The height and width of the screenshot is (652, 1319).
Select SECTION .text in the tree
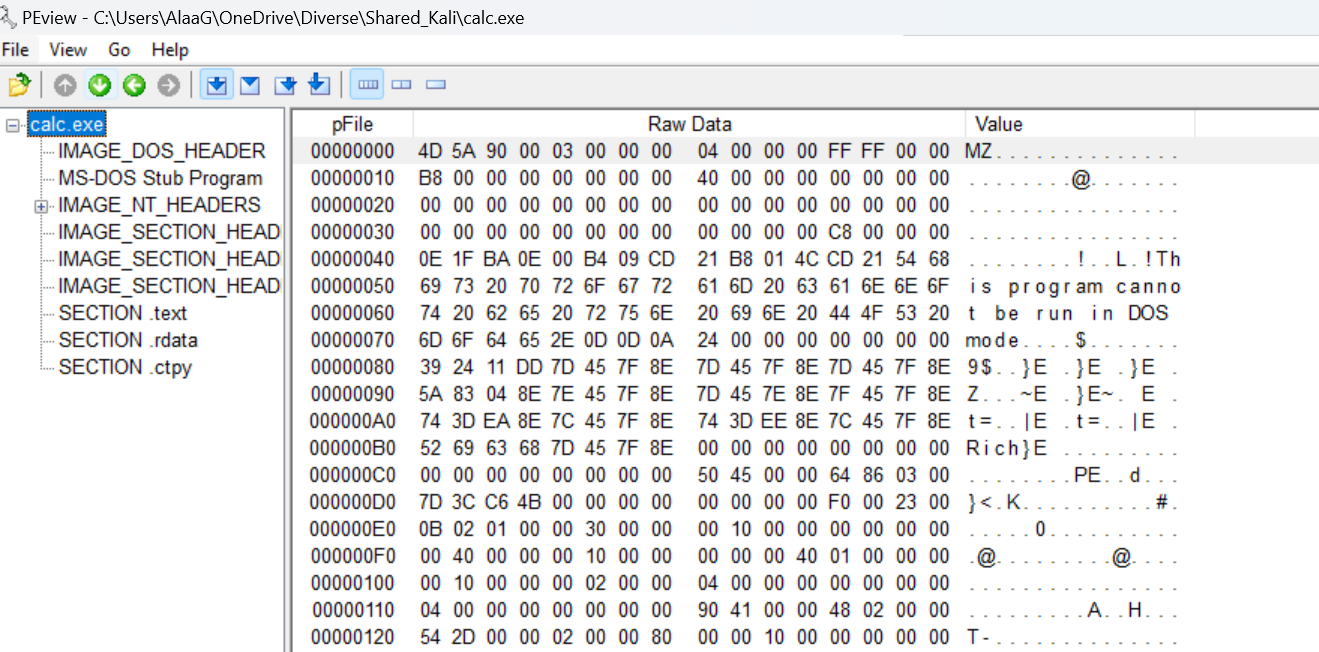pos(122,313)
